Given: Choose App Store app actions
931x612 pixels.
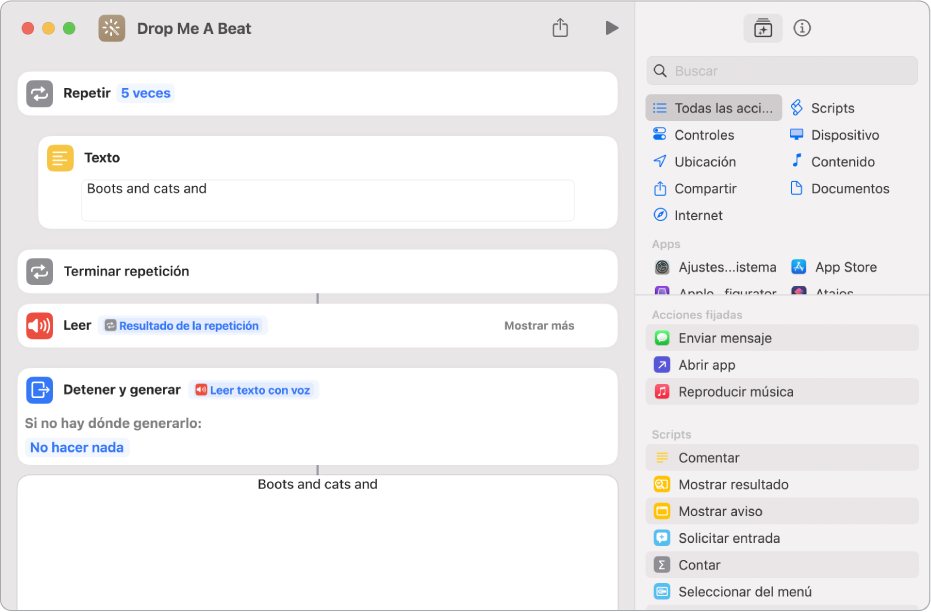Looking at the screenshot, I should tap(834, 267).
